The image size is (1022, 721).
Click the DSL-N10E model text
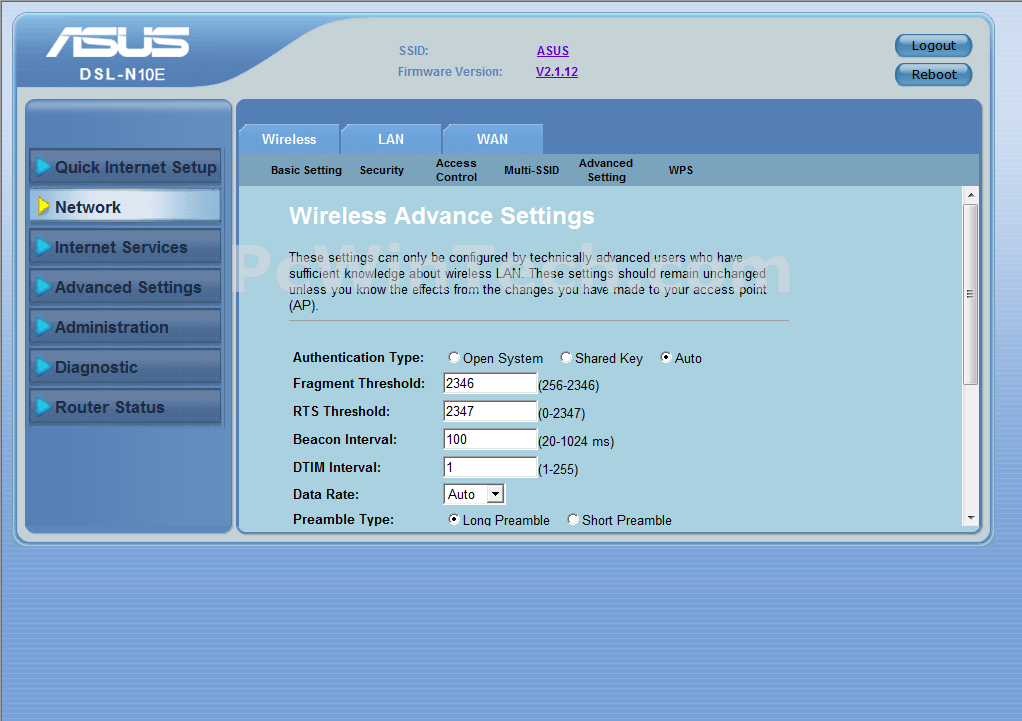pos(122,75)
